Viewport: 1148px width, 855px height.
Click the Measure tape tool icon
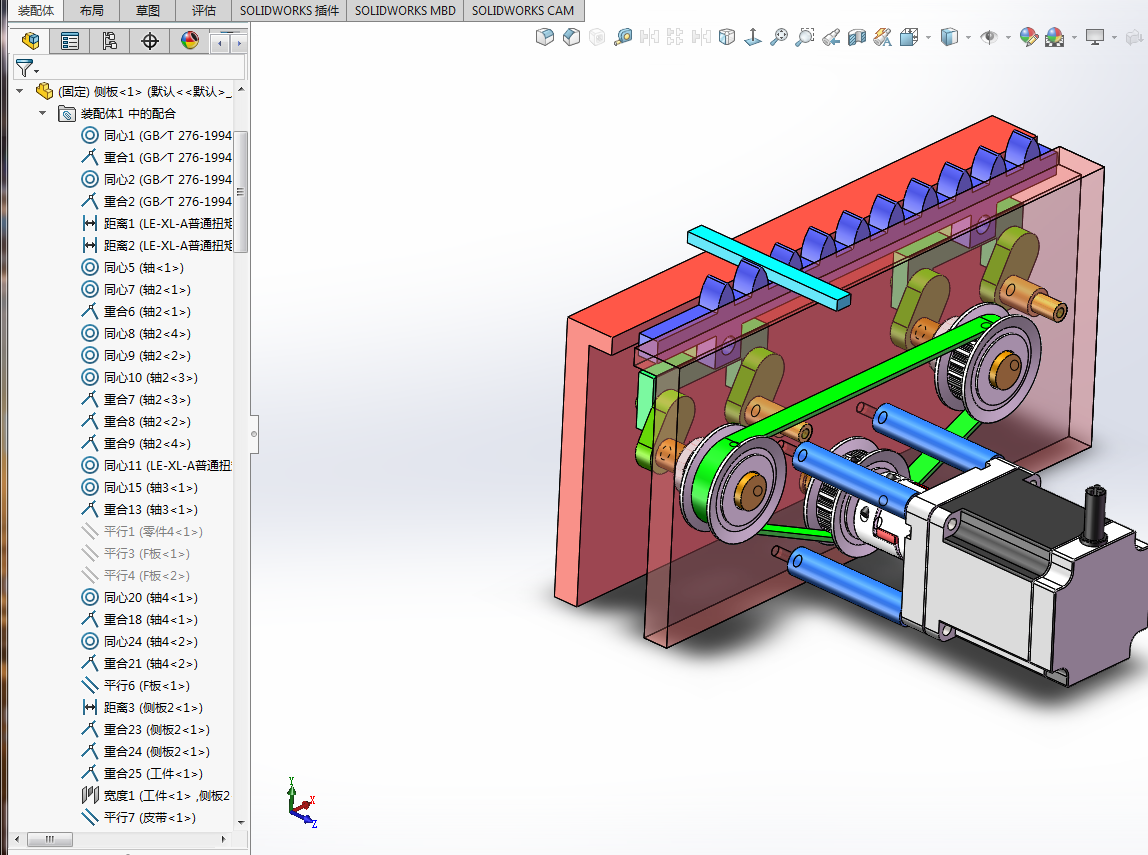point(623,37)
